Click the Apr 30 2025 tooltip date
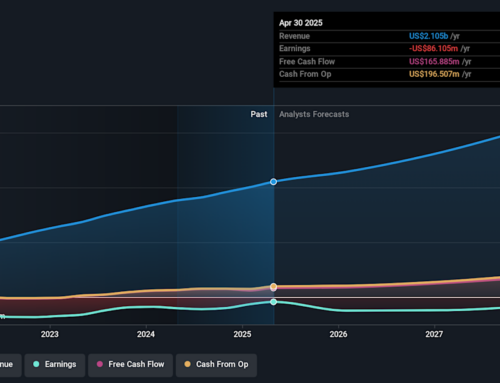The width and height of the screenshot is (500, 383). (x=301, y=23)
